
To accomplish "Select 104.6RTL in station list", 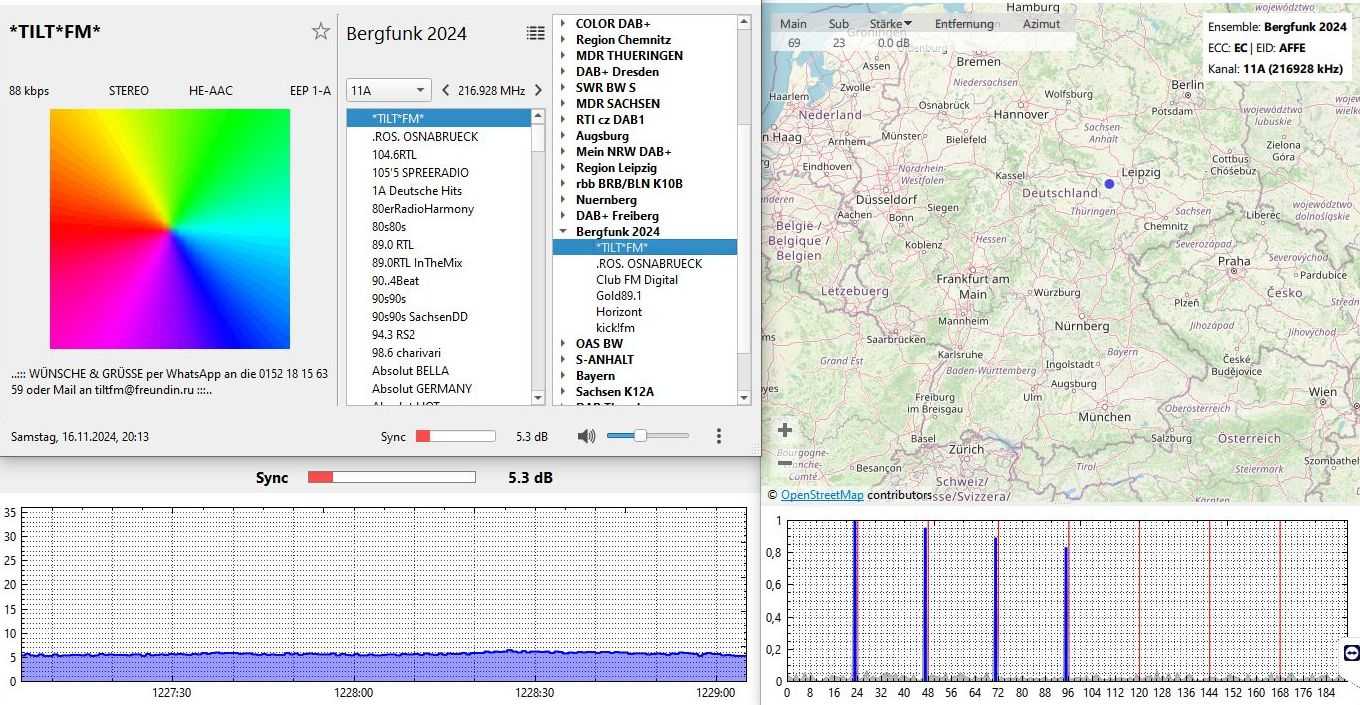I will coord(394,155).
